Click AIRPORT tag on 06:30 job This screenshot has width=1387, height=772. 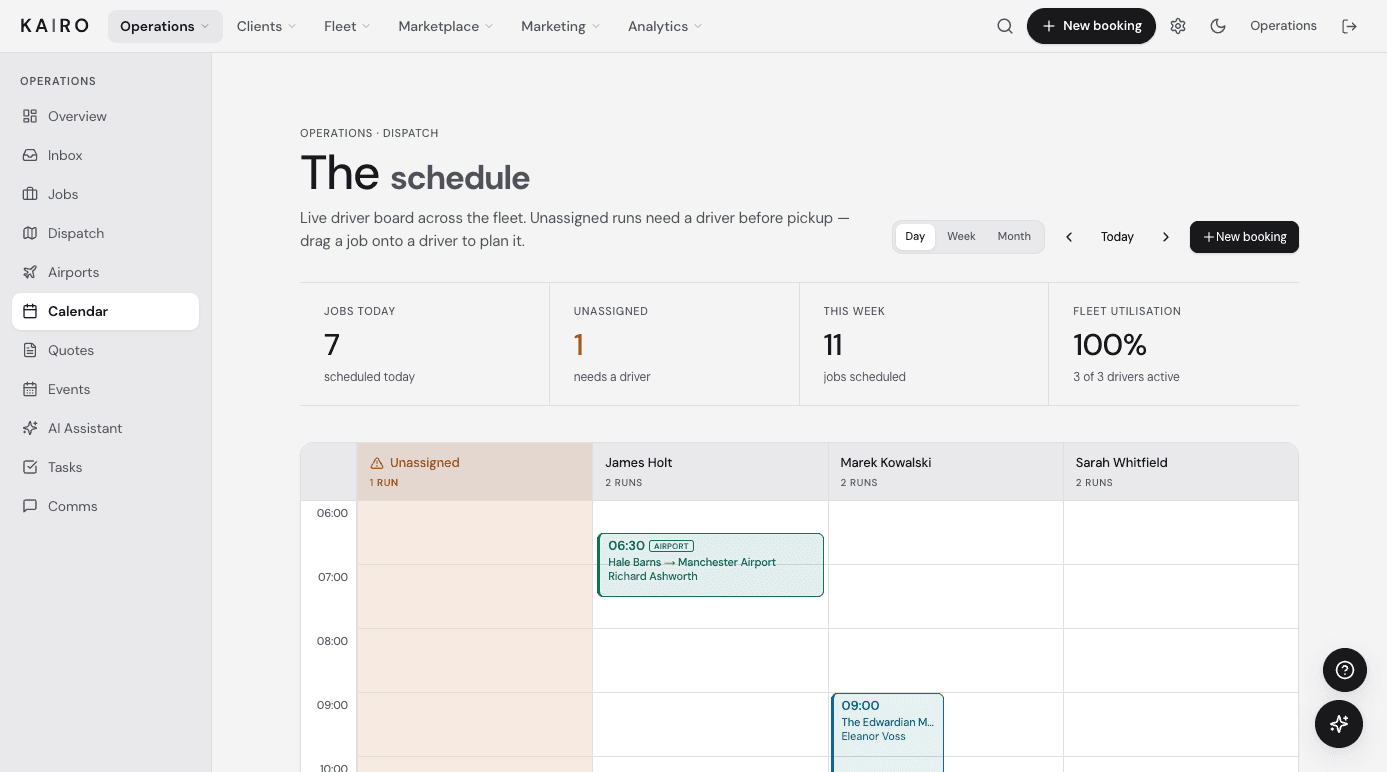click(671, 546)
